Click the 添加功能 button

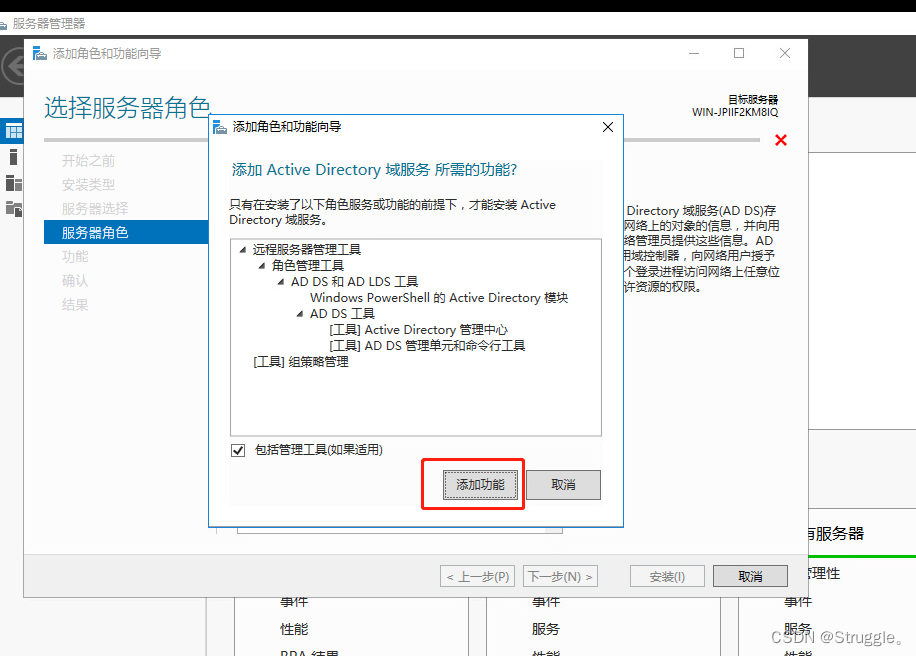(480, 485)
